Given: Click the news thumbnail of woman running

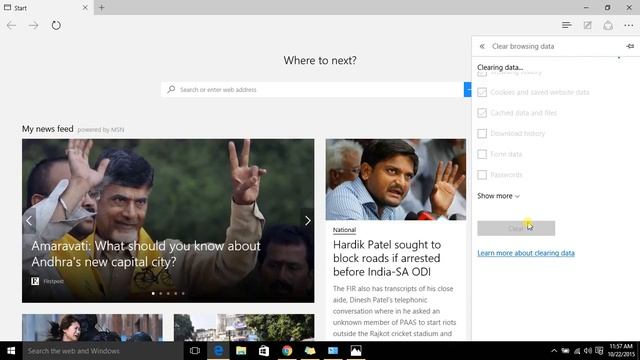Looking at the screenshot, I should coord(92,327).
